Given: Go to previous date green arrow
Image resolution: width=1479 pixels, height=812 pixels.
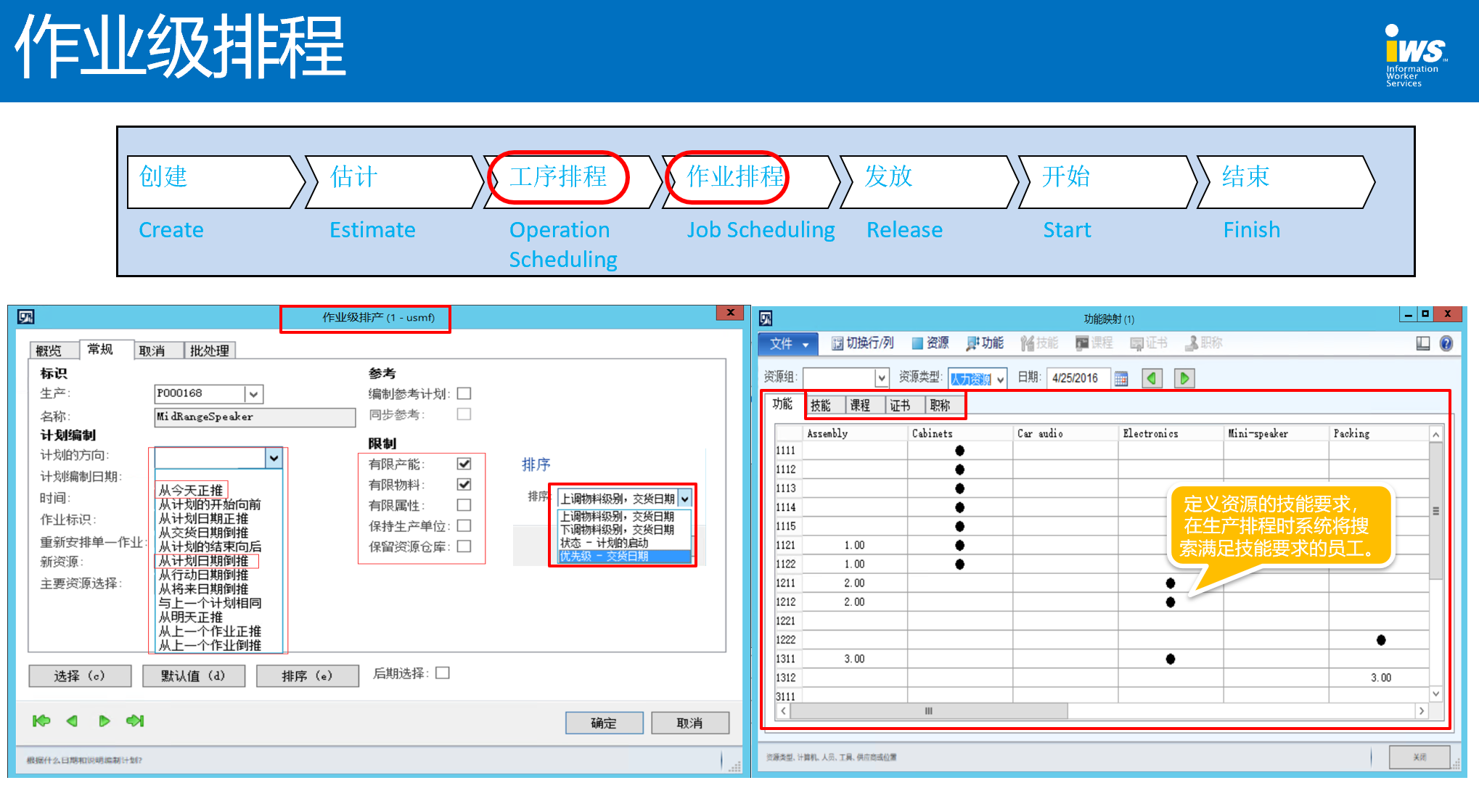Looking at the screenshot, I should click(x=1152, y=378).
